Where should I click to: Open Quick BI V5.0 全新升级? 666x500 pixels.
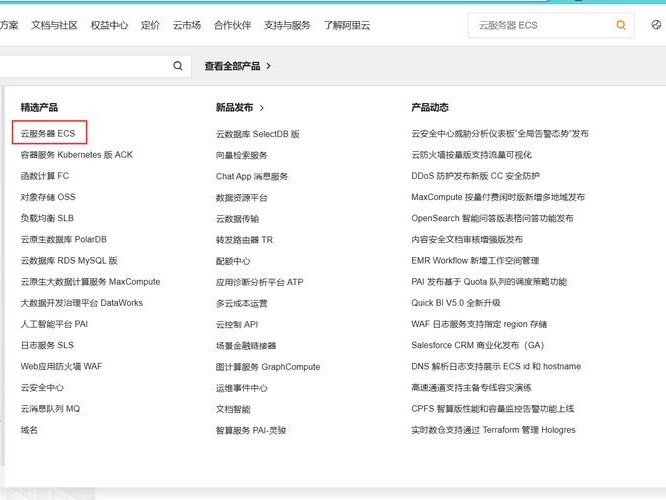[456, 303]
